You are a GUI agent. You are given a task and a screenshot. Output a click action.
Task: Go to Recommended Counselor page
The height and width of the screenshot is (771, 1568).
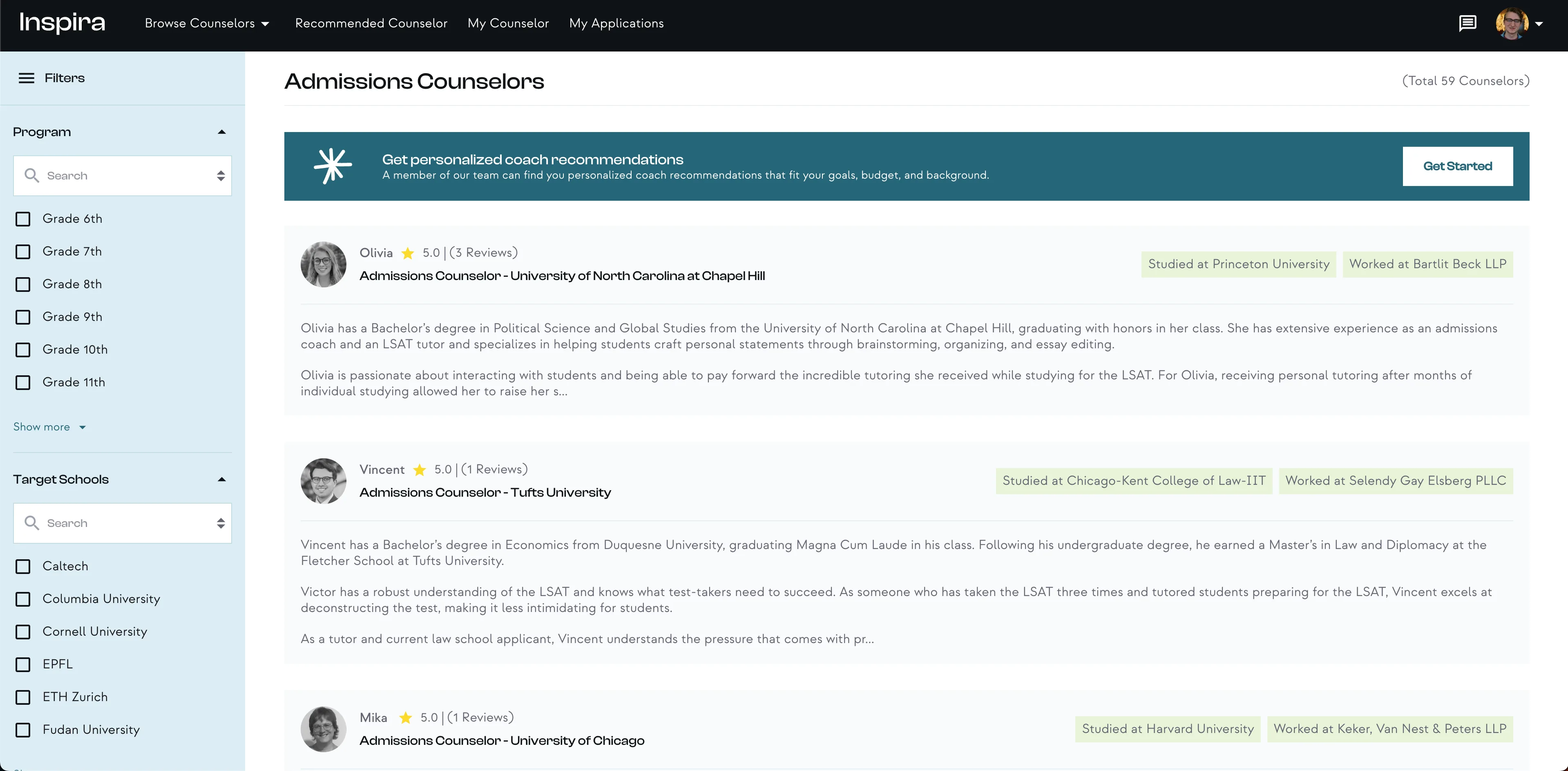(371, 23)
